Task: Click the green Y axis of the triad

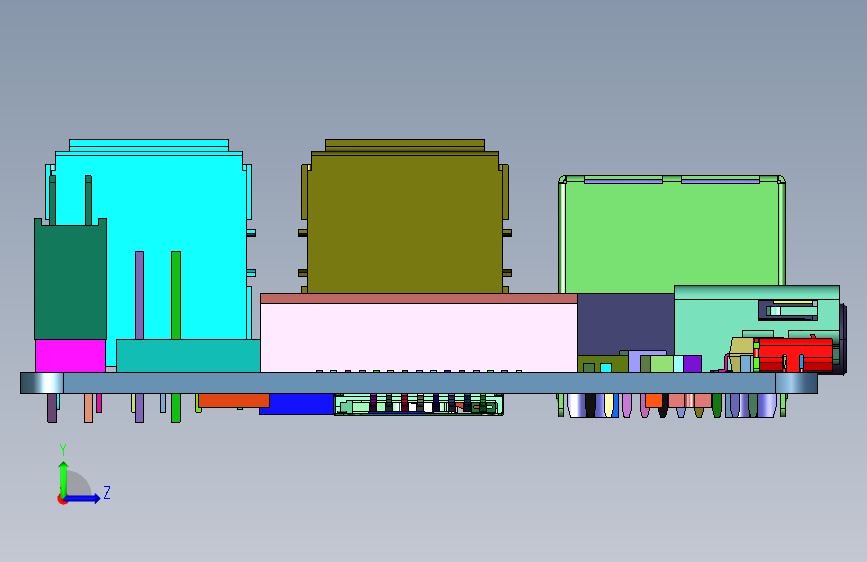Action: point(64,478)
